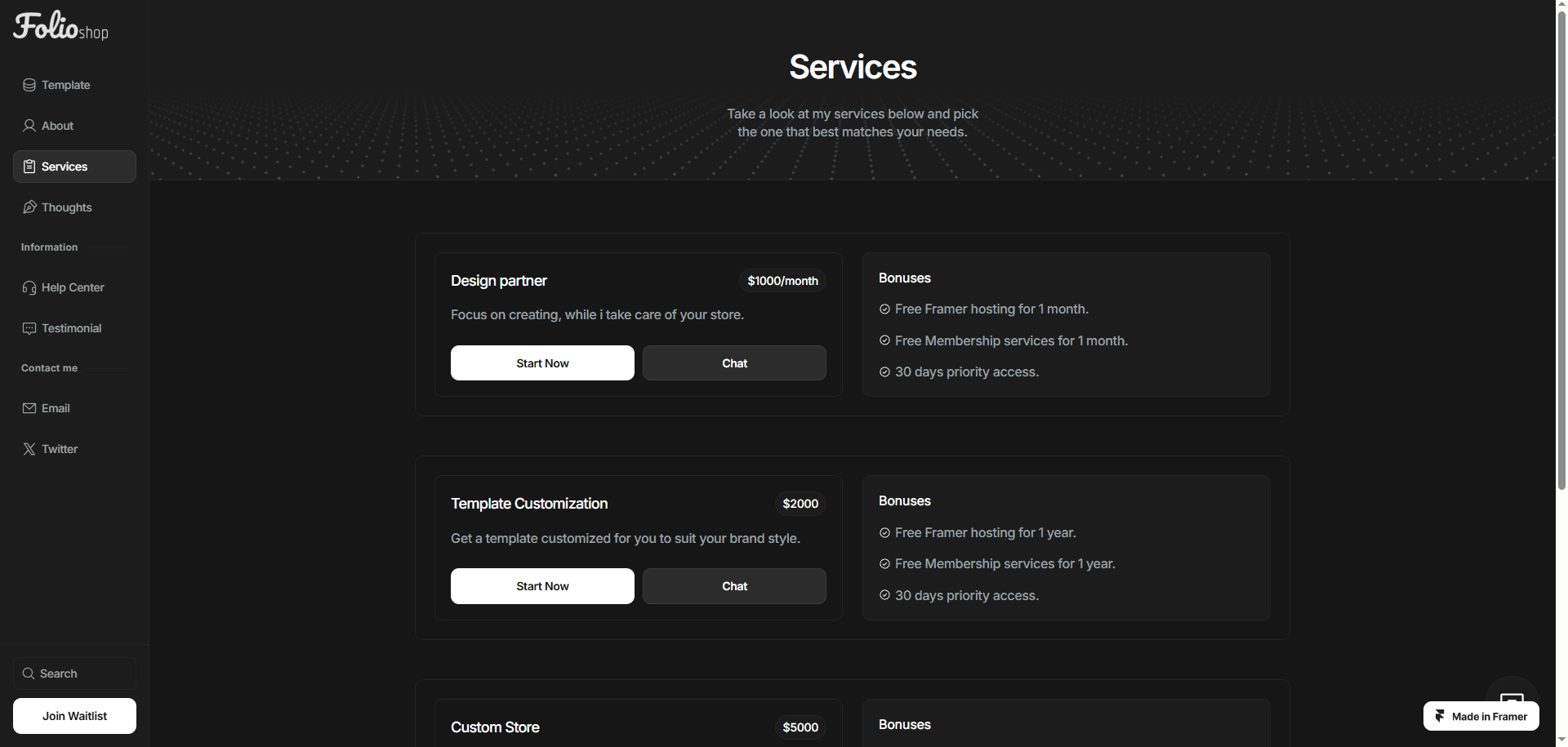Click the Services page title
The image size is (1568, 747).
coord(853,67)
